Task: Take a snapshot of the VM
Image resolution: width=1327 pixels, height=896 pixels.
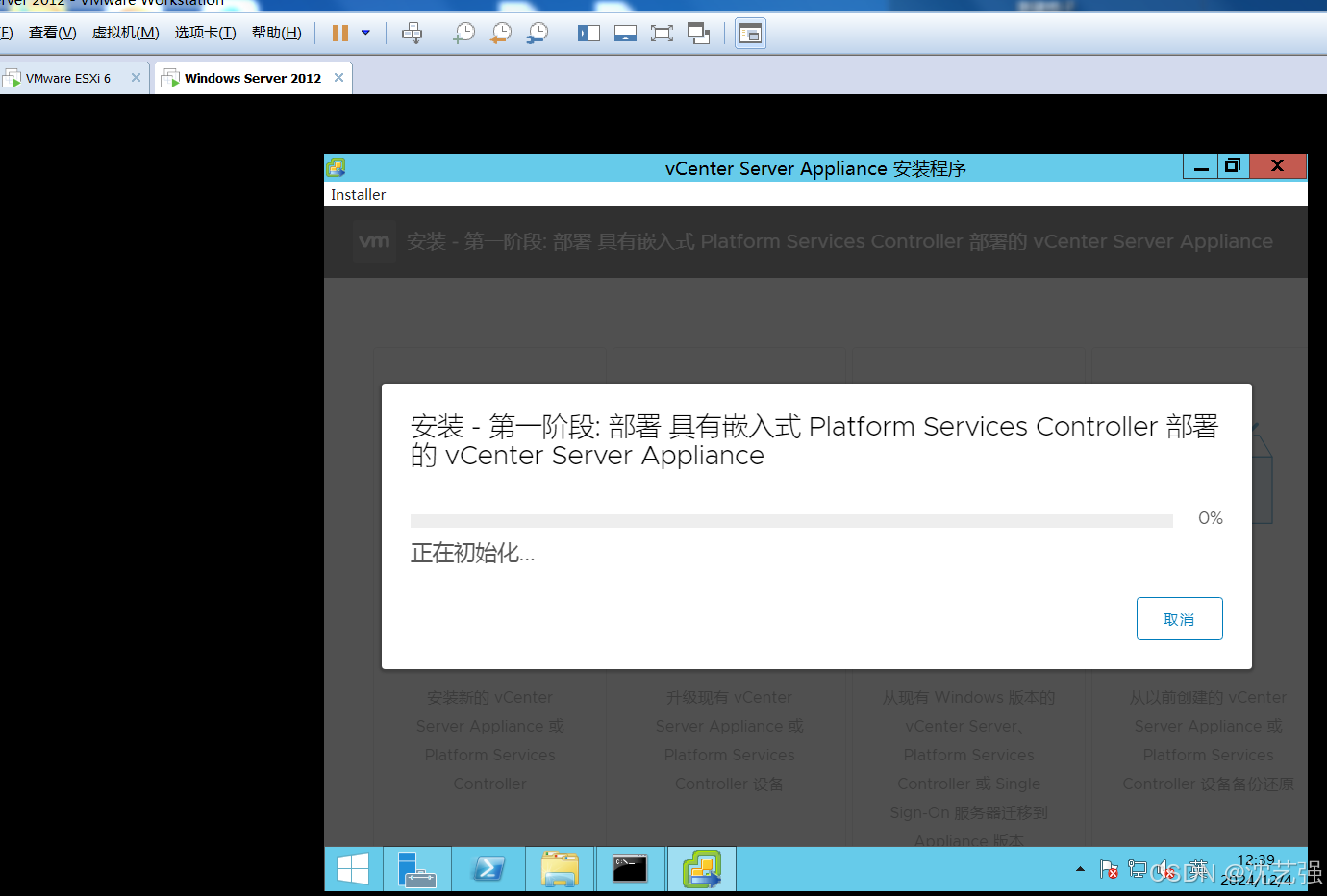Action: tap(464, 34)
